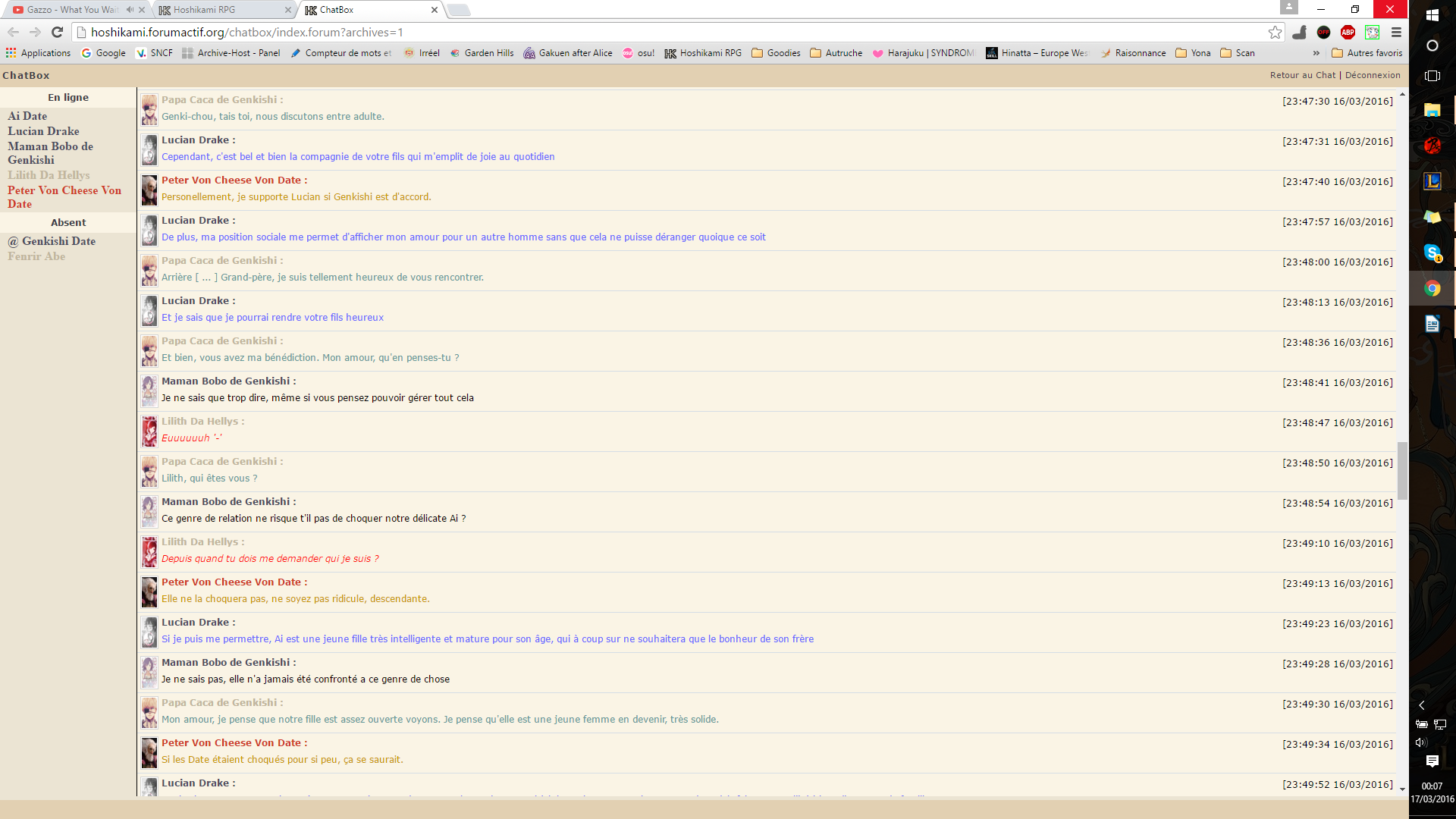Open the Archive-Host - Panel bookmark
1456x819 pixels.
pyautogui.click(x=231, y=53)
